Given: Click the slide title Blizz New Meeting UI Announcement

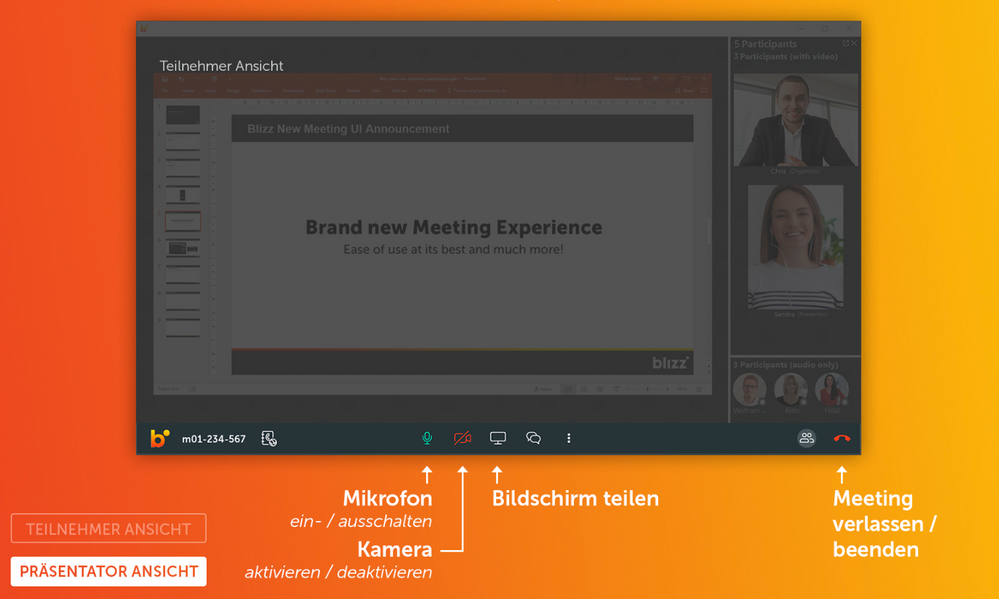Looking at the screenshot, I should coord(348,129).
